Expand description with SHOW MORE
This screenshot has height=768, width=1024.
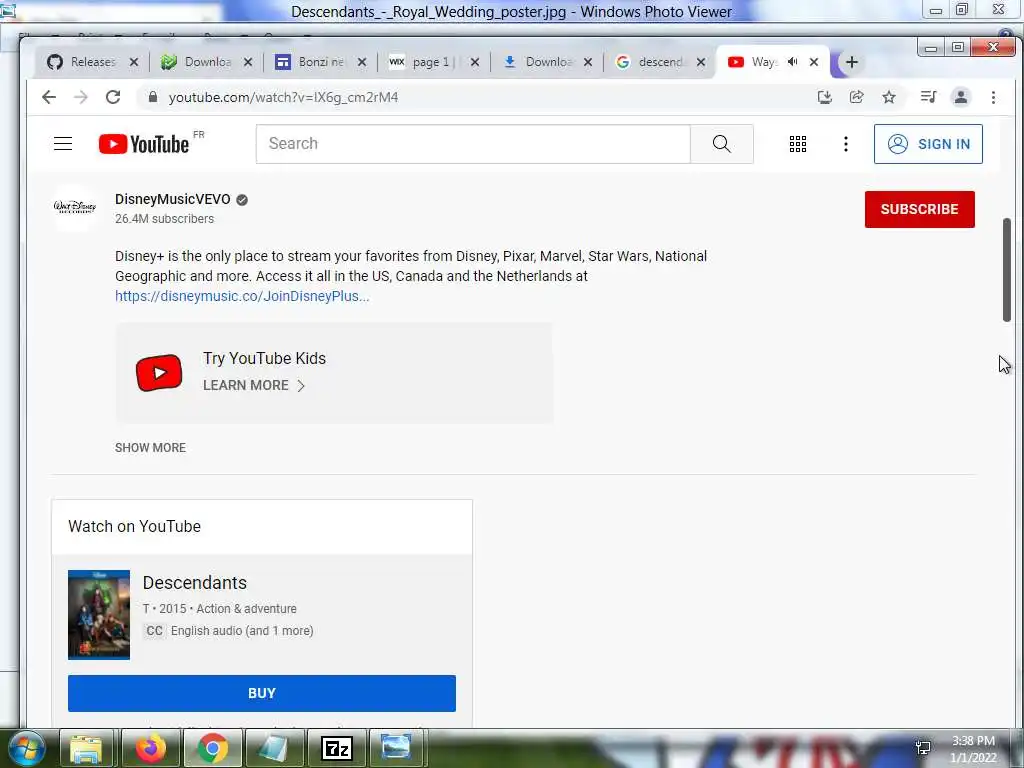150,448
